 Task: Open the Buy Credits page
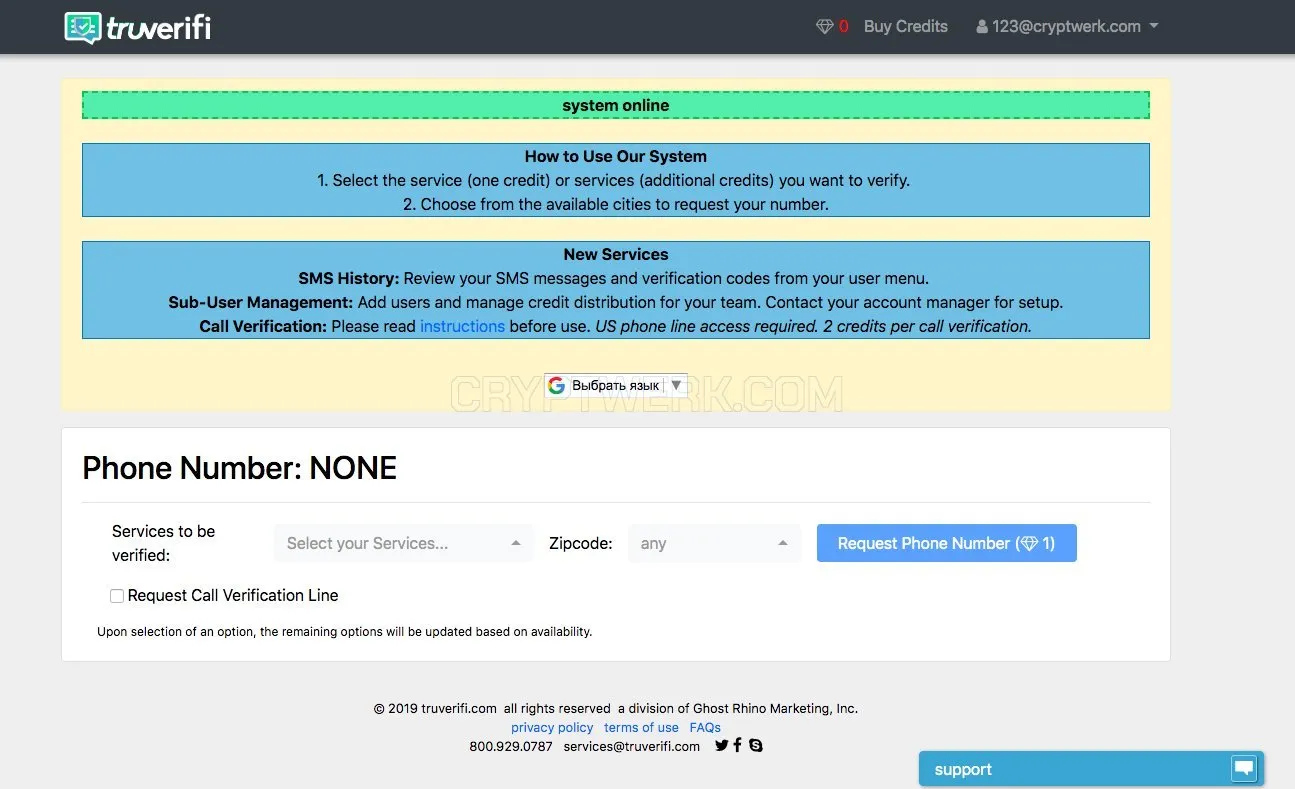click(905, 27)
